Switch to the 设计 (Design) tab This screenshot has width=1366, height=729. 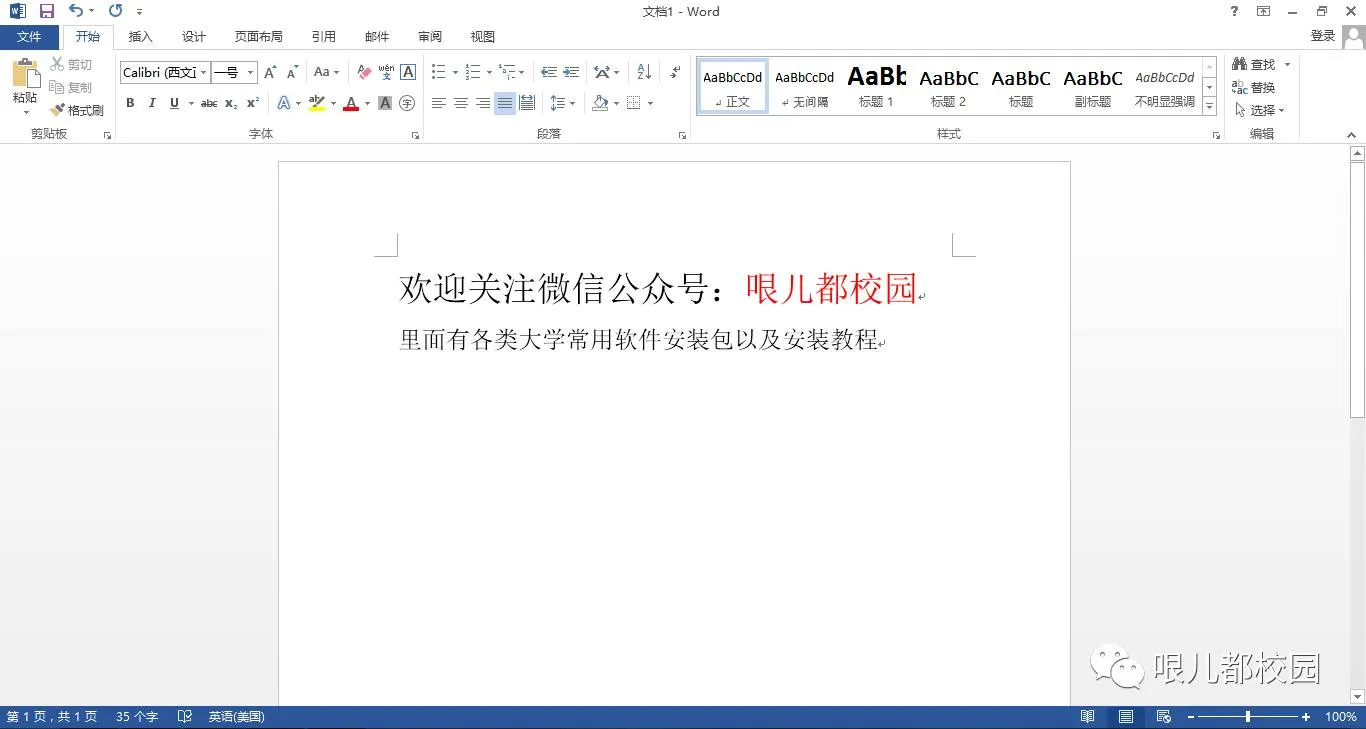point(194,37)
